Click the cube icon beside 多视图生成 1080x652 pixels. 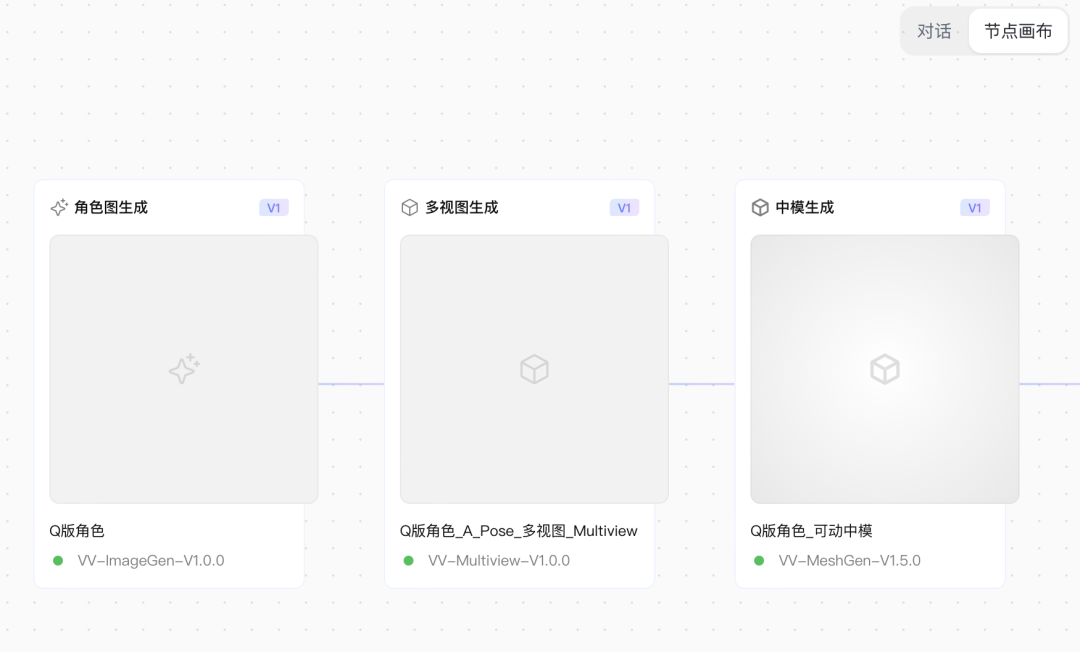point(410,207)
